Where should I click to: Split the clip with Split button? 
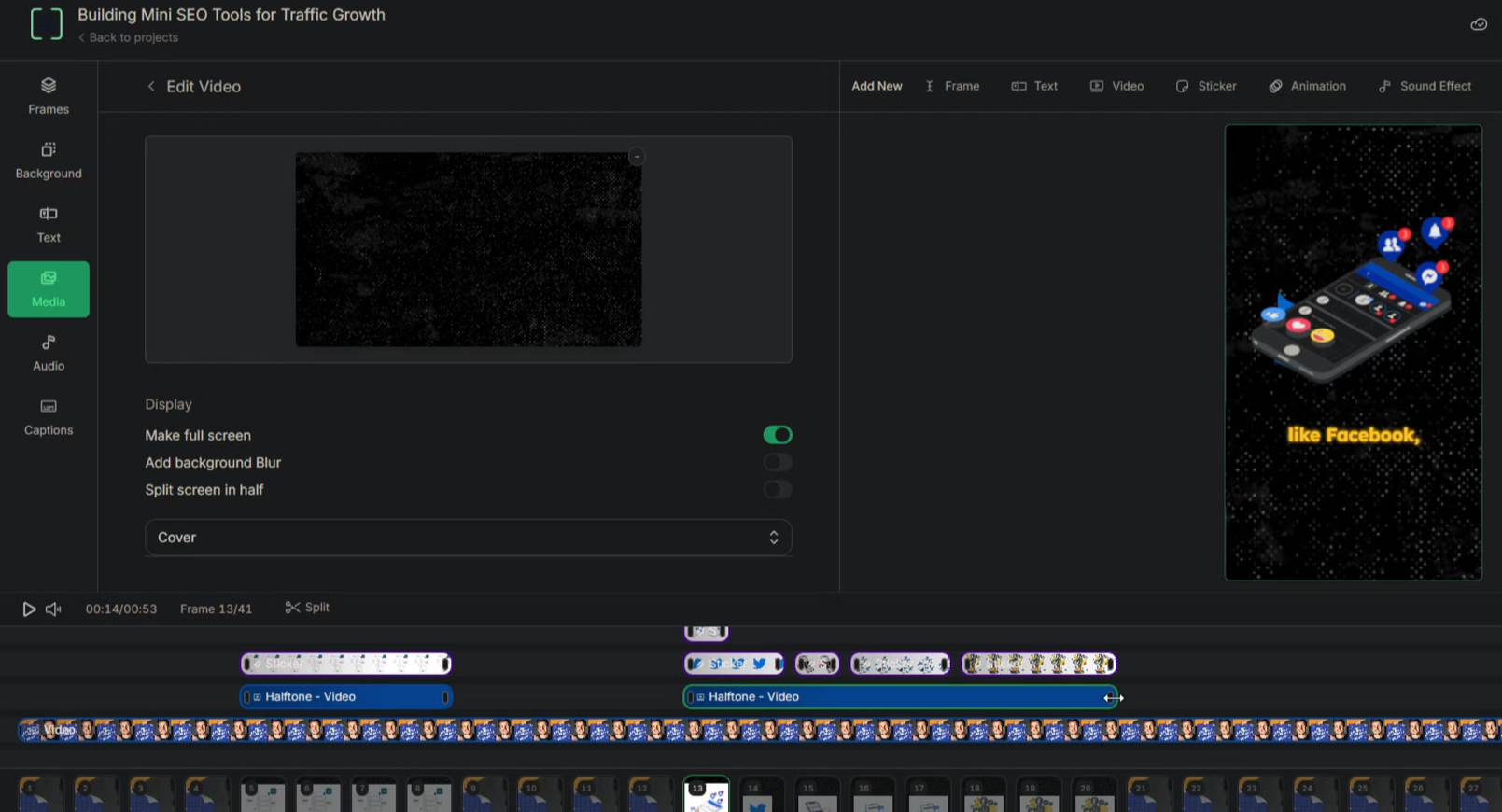307,608
